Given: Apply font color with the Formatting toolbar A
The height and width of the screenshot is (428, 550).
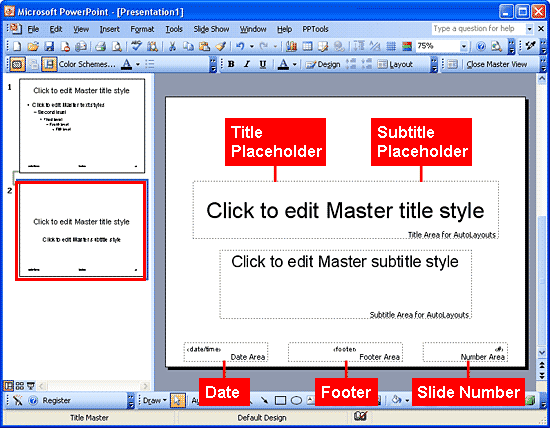Looking at the screenshot, I should 283,64.
